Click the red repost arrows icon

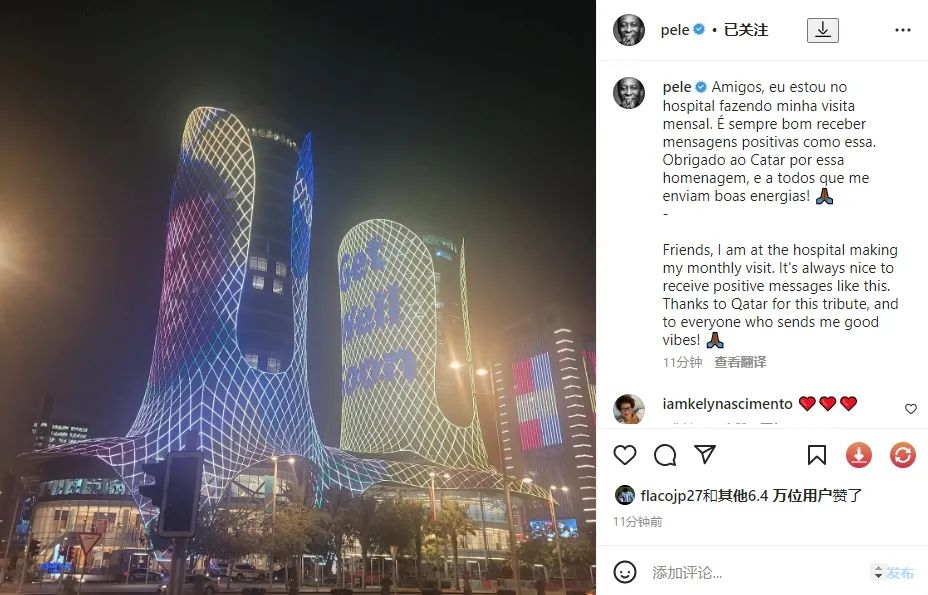coord(903,455)
